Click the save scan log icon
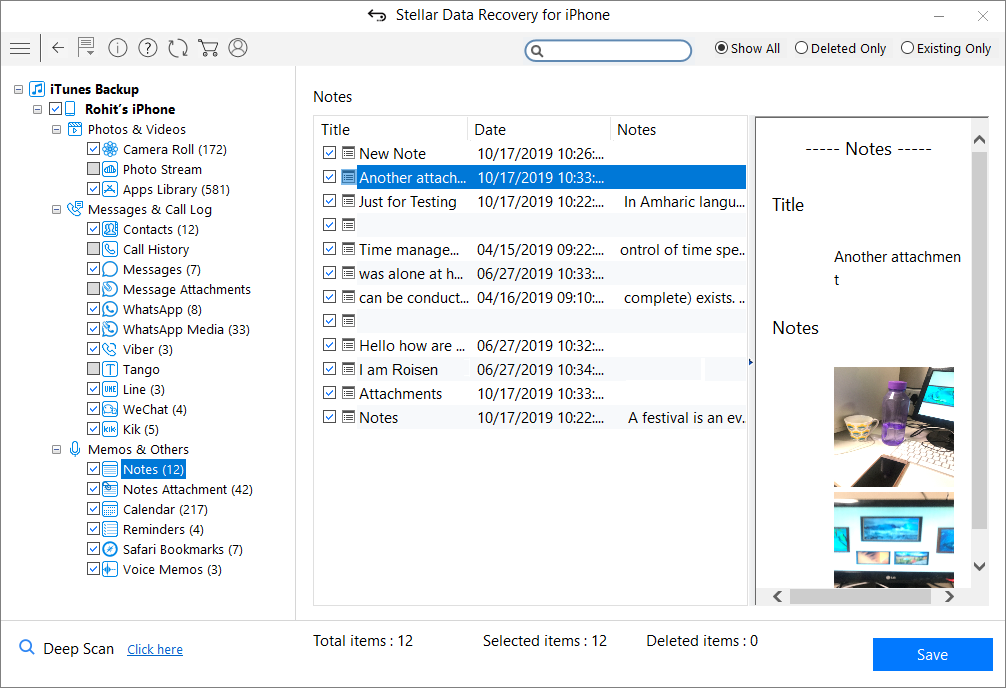The height and width of the screenshot is (688, 1006). pos(86,47)
